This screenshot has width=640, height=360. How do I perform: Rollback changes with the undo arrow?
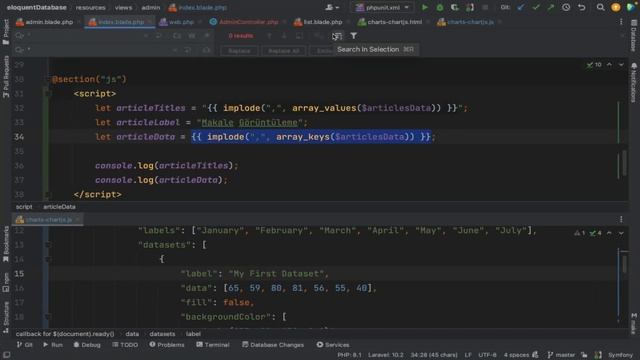(x=582, y=7)
